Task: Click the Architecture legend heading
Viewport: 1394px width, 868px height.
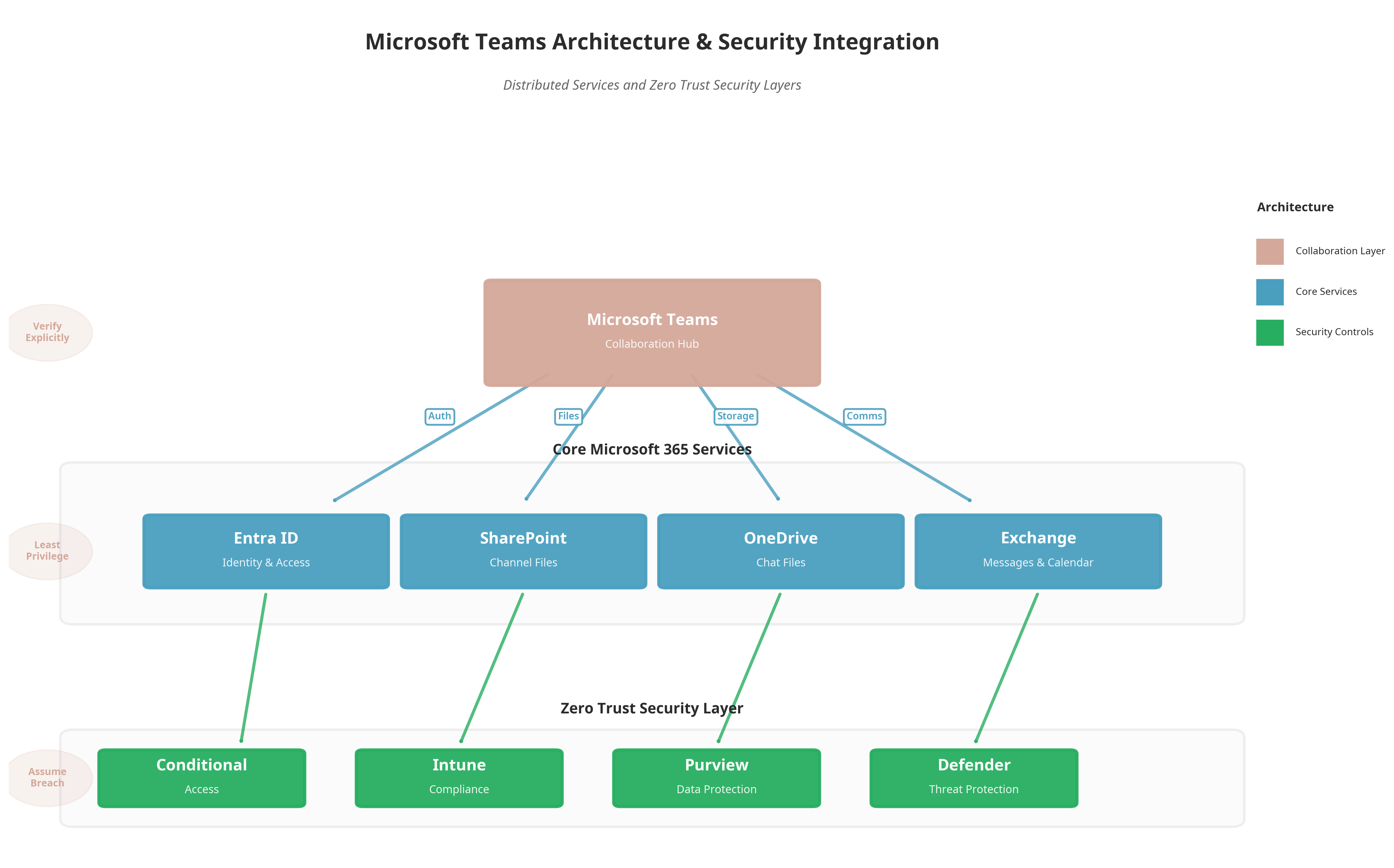Action: click(1295, 207)
